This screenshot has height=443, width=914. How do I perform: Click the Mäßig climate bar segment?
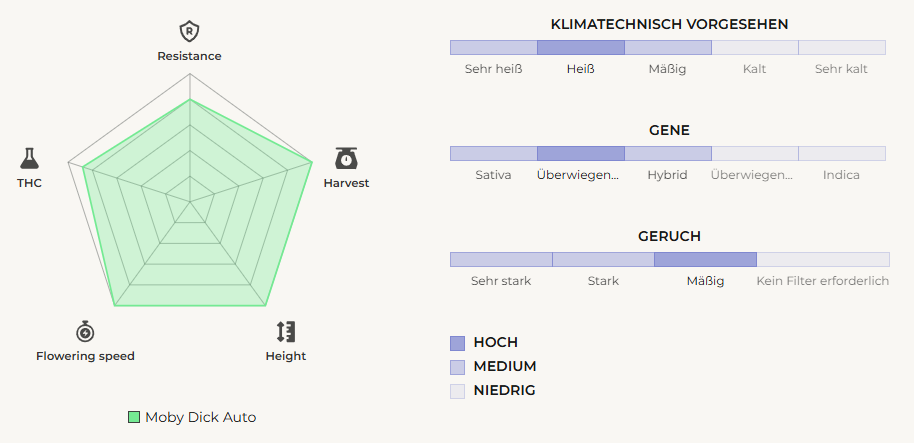(668, 47)
